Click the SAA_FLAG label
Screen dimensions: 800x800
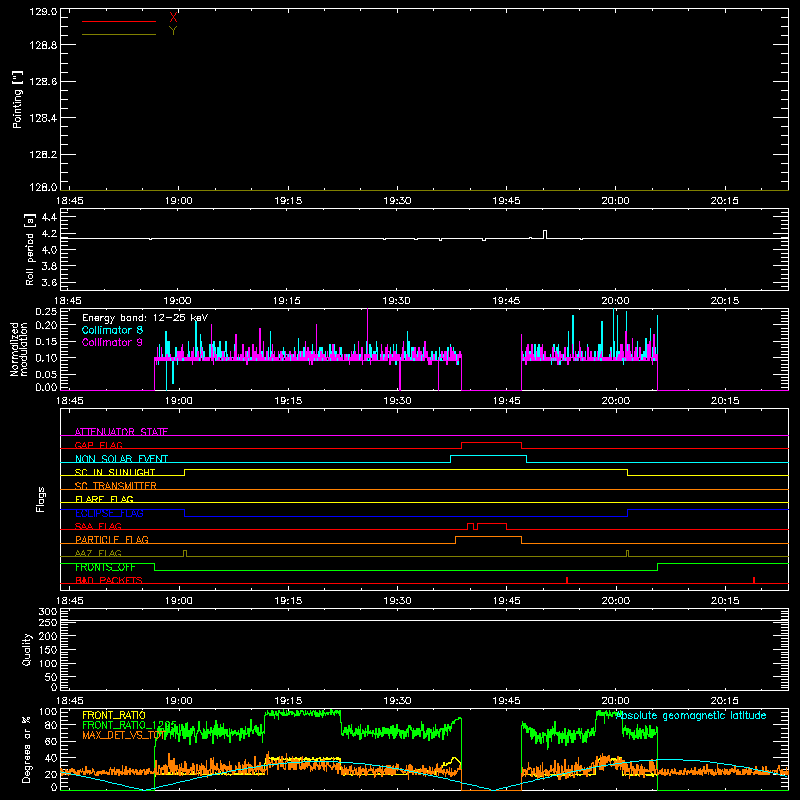click(x=98, y=526)
